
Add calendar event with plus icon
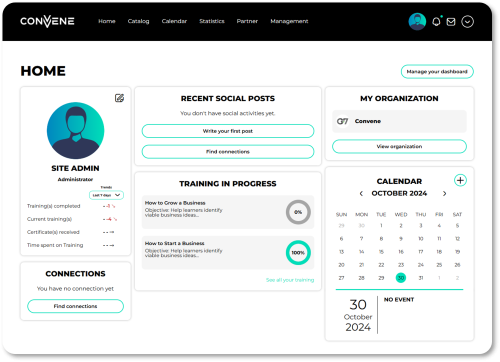point(460,180)
